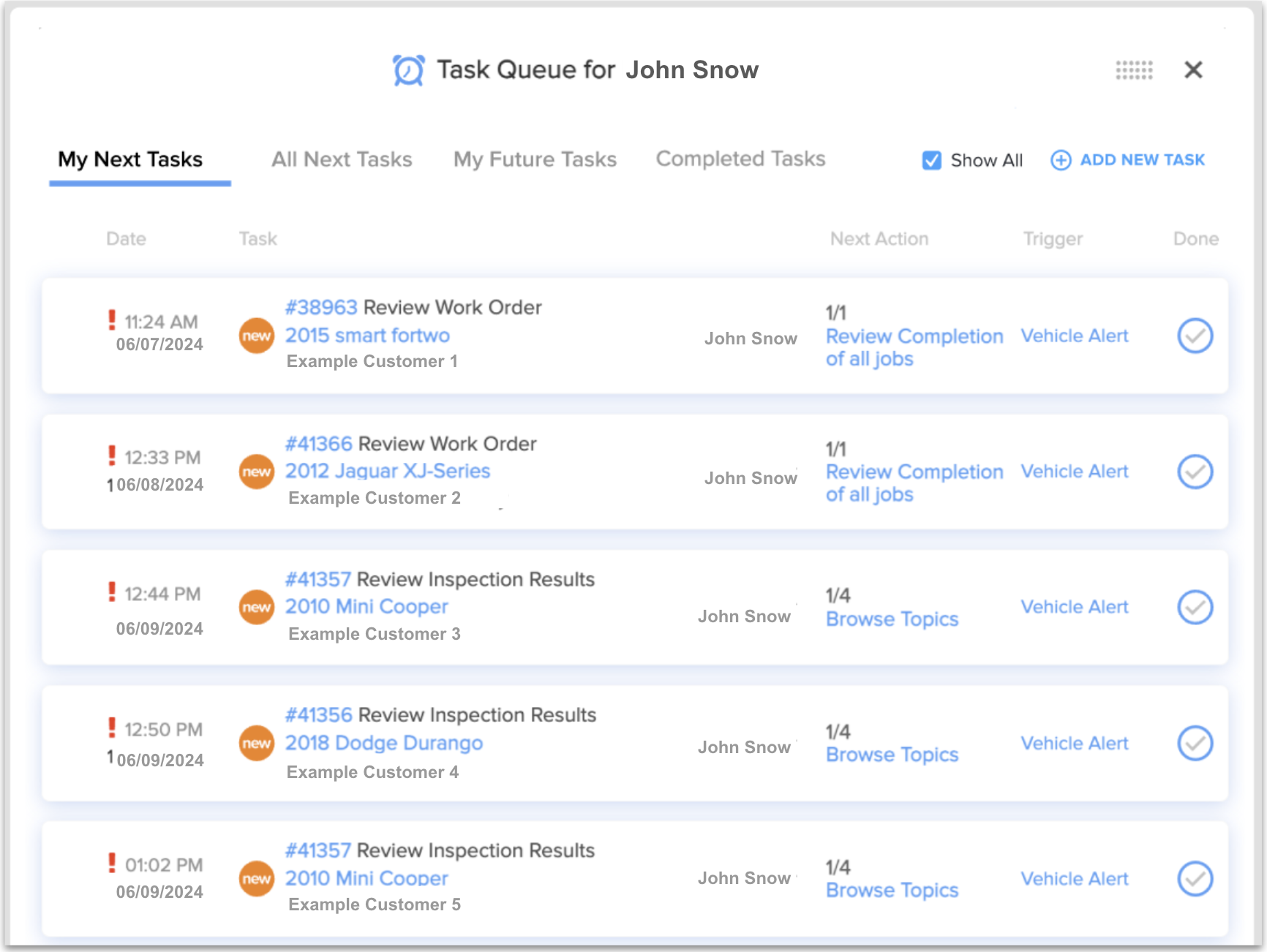Click Browse Topics for the Dodge Durango task
Viewport: 1267px width, 952px height.
(892, 755)
